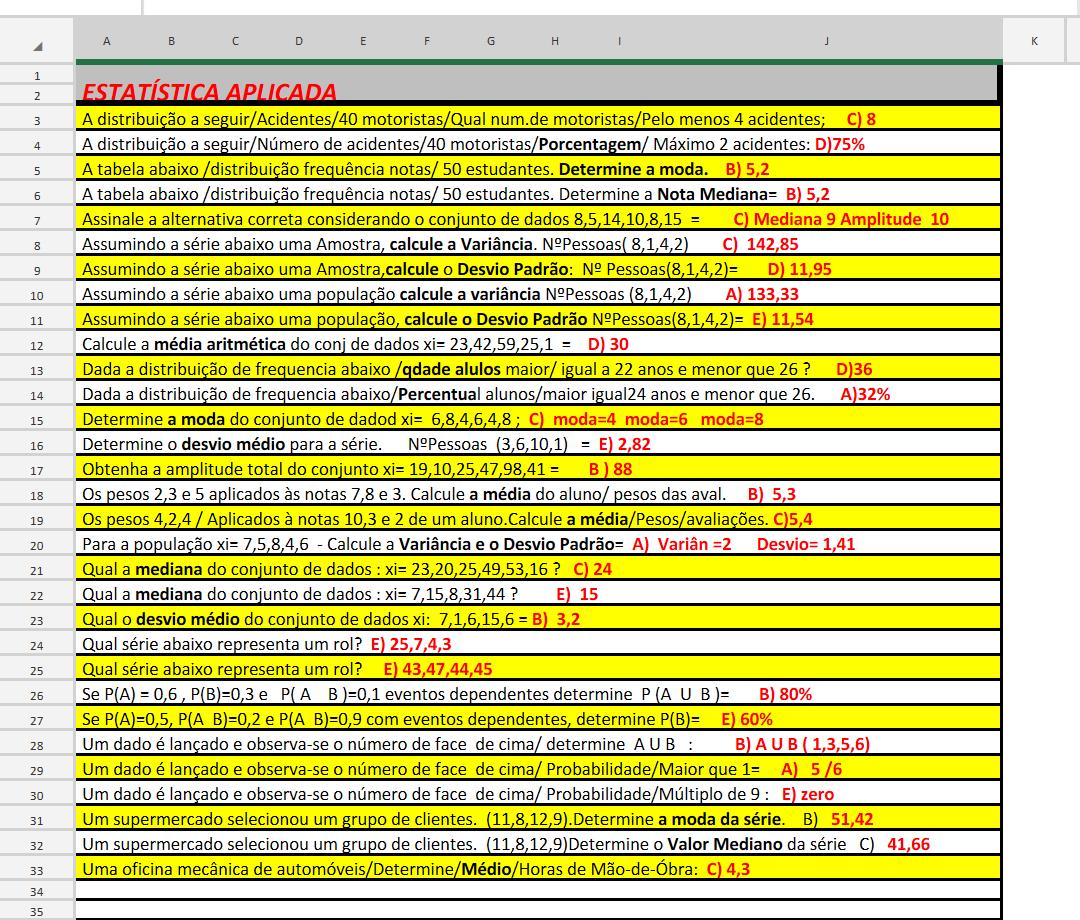Viewport: 1080px width, 920px height.
Task: Click row 33 header
Action: click(x=37, y=869)
